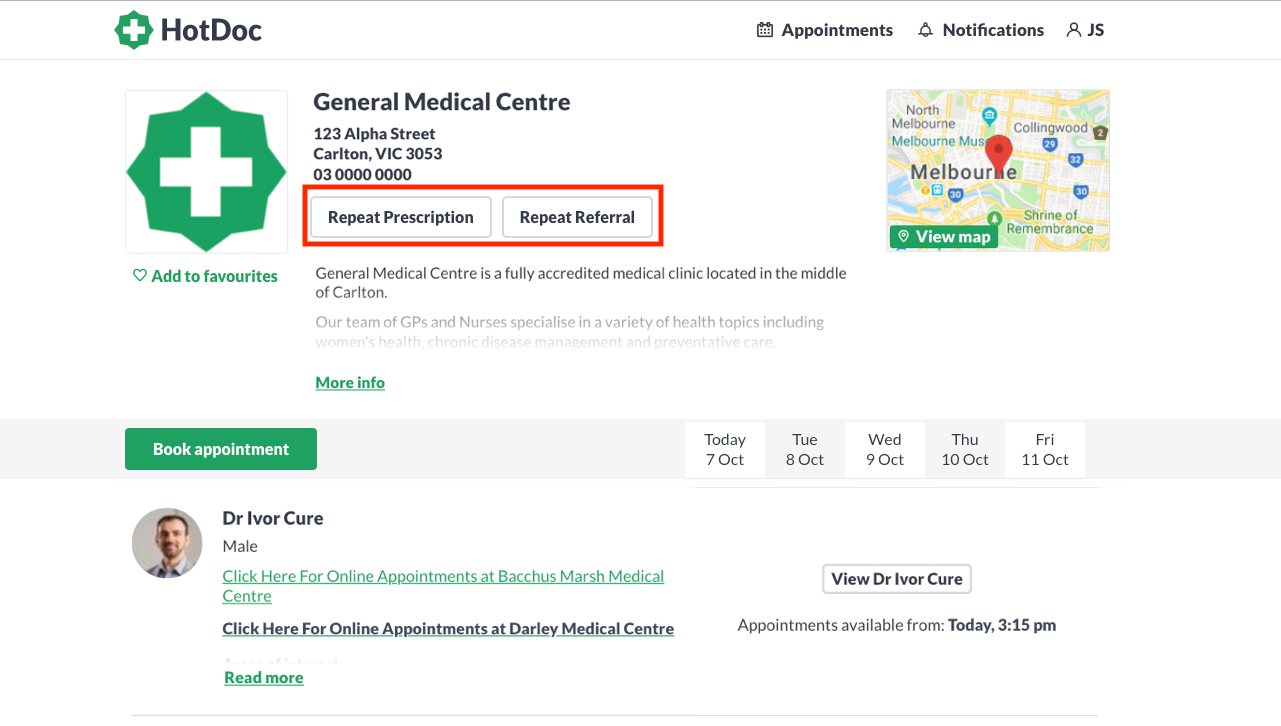Click the calendar icon beside Appointments
This screenshot has width=1281, height=726.
[x=765, y=30]
